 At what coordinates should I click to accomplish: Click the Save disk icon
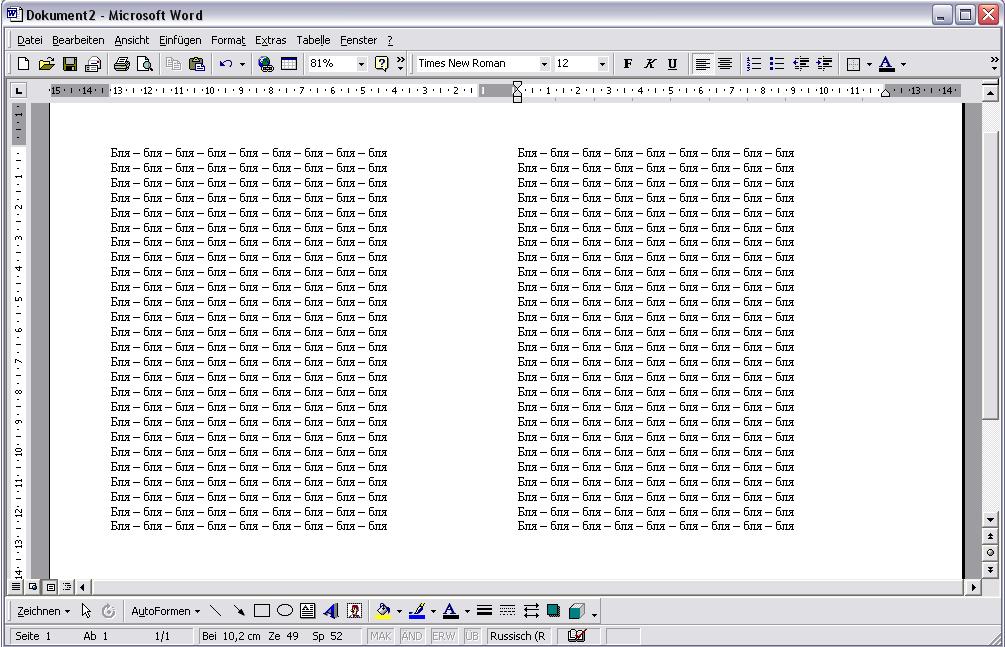(x=70, y=64)
